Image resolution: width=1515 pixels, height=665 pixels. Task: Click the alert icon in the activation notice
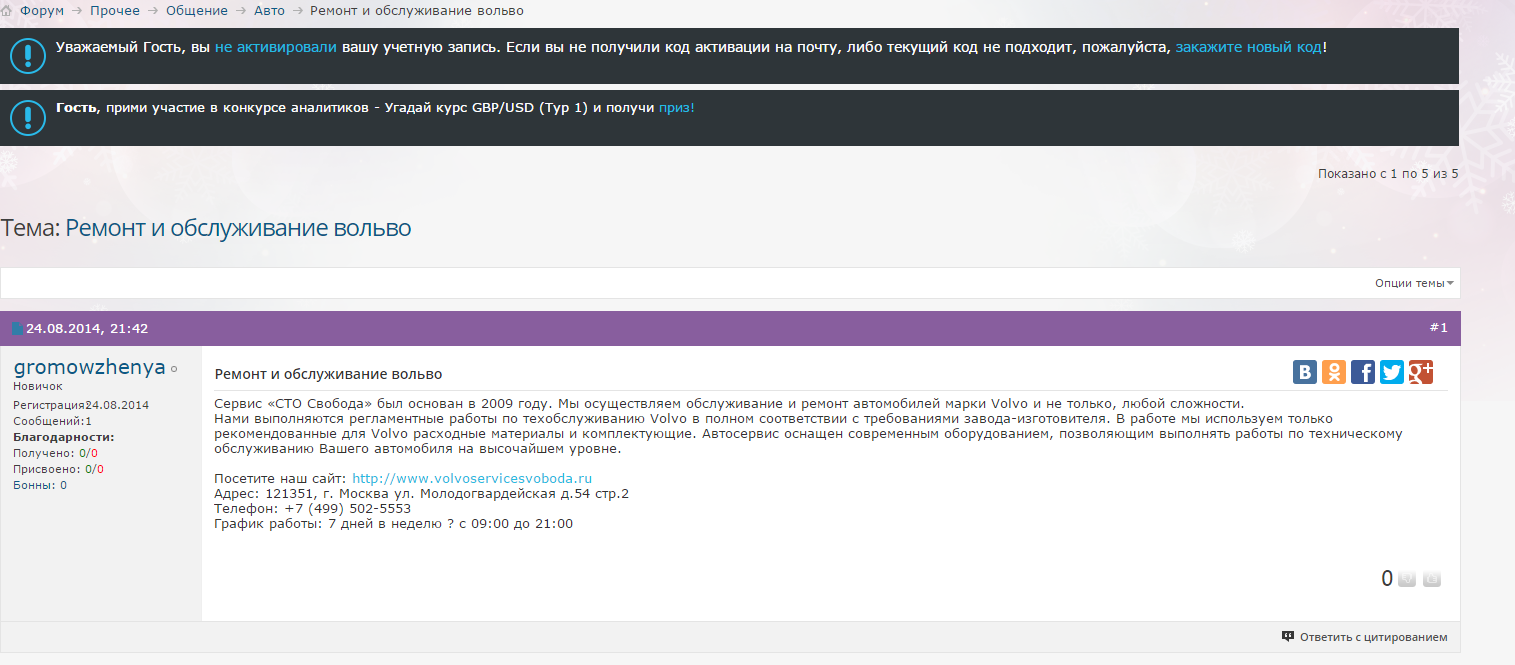(28, 55)
